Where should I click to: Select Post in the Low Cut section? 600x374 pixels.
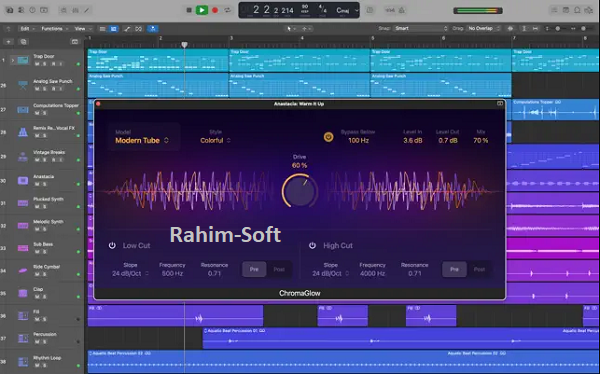pyautogui.click(x=279, y=269)
